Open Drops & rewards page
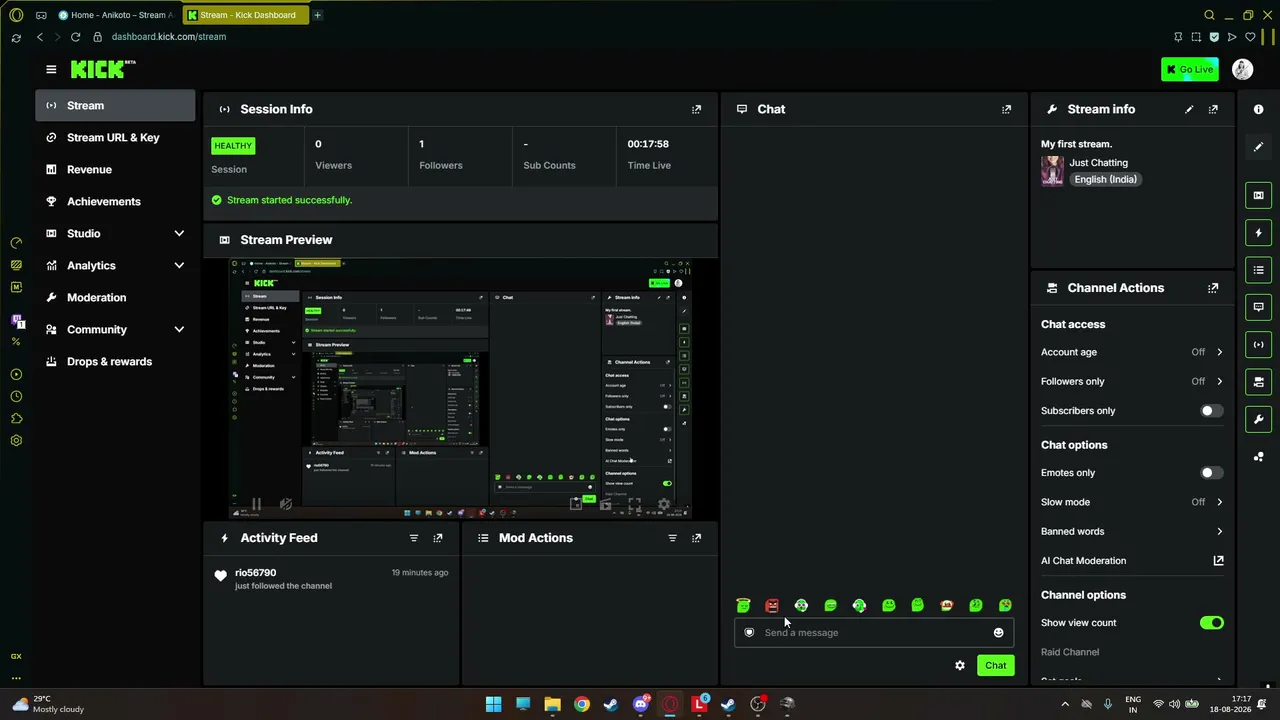Screen dimensions: 1280x720 [x=115, y=361]
